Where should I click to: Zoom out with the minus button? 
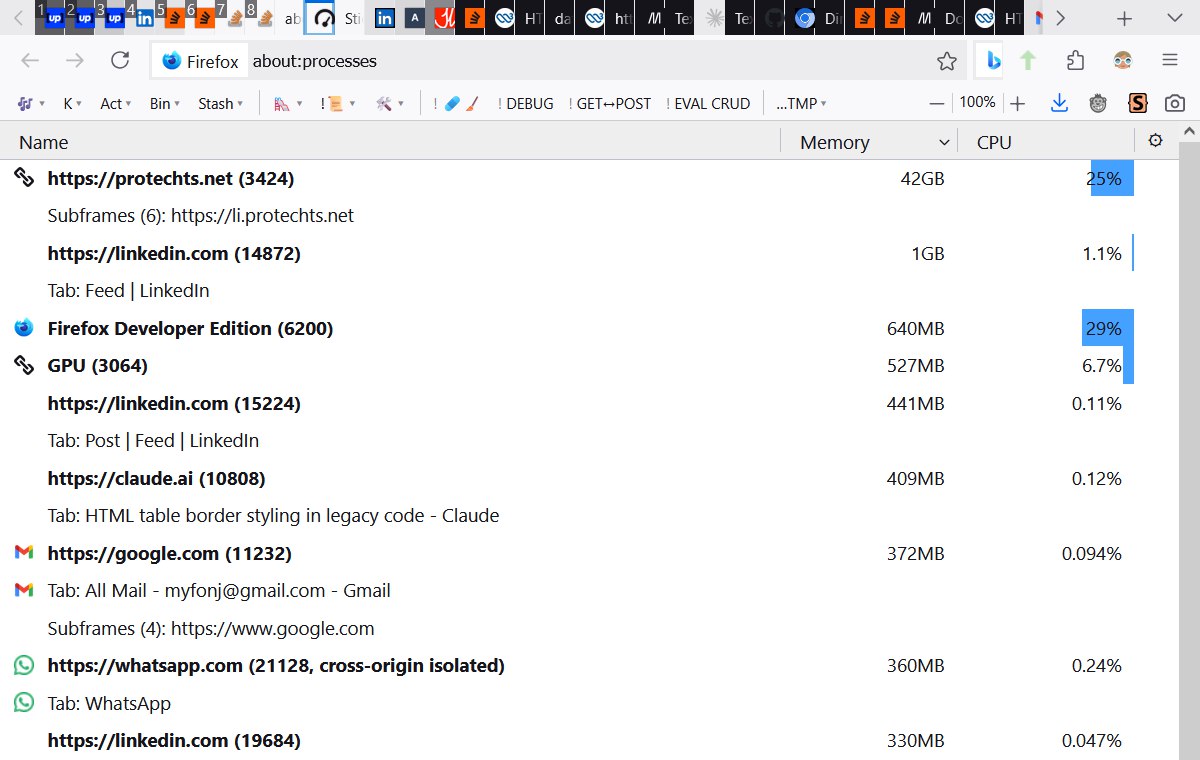click(937, 103)
